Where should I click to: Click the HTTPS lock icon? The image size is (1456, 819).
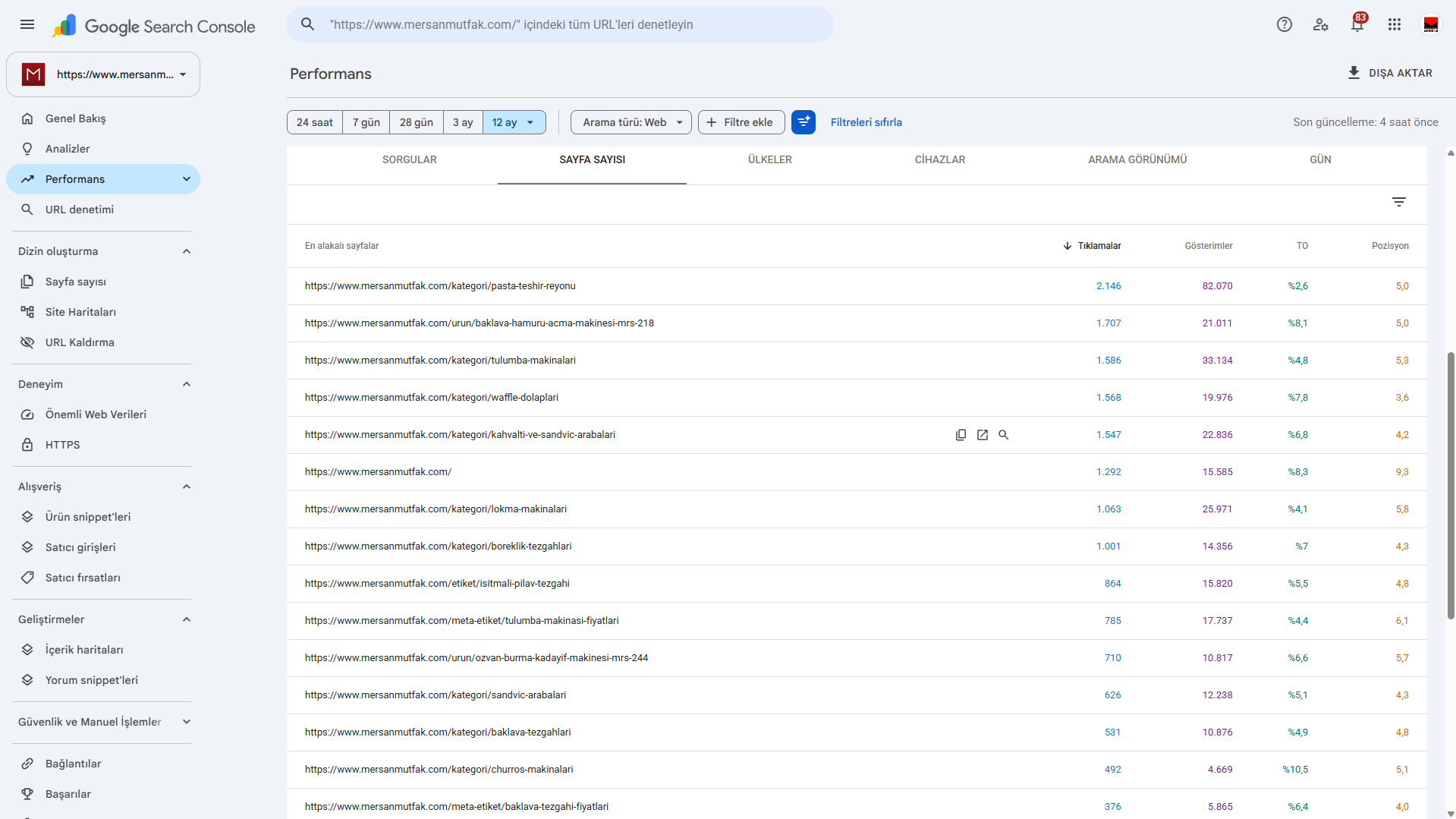pos(27,445)
